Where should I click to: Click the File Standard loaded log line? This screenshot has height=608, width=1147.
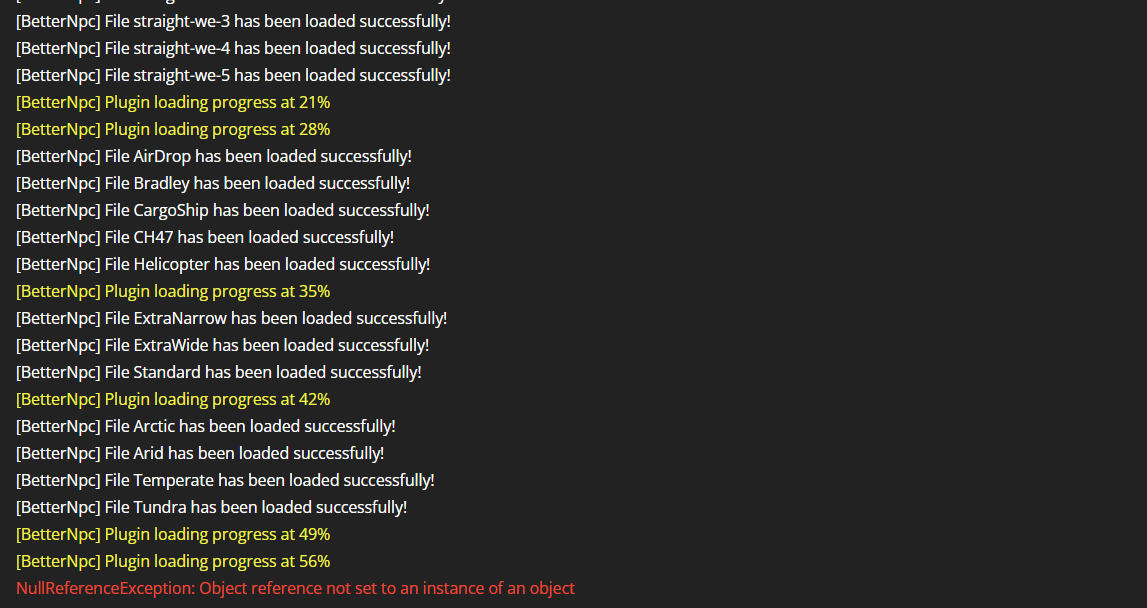(x=219, y=372)
